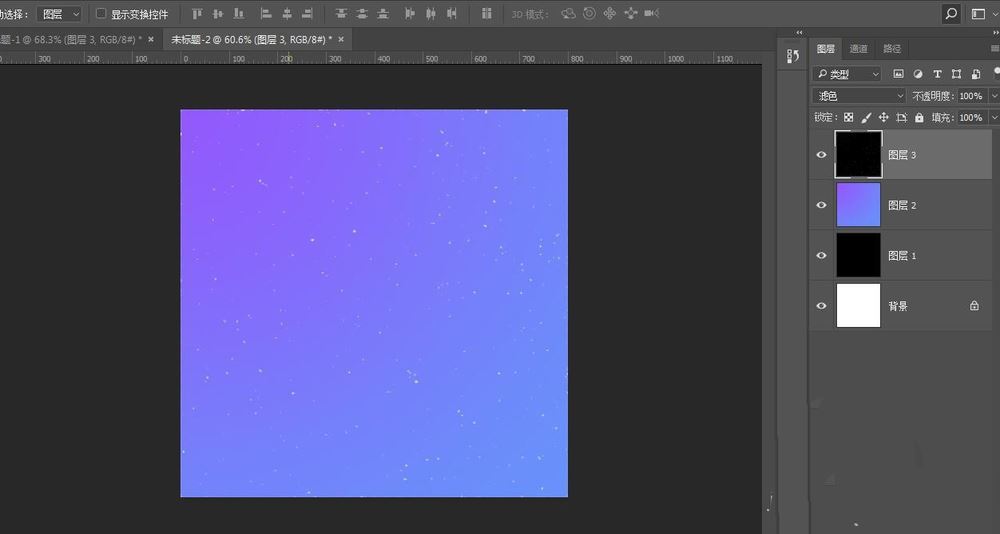Screen dimensions: 1000x534
Task: Click the distribute left edges icon
Action: tap(410, 13)
